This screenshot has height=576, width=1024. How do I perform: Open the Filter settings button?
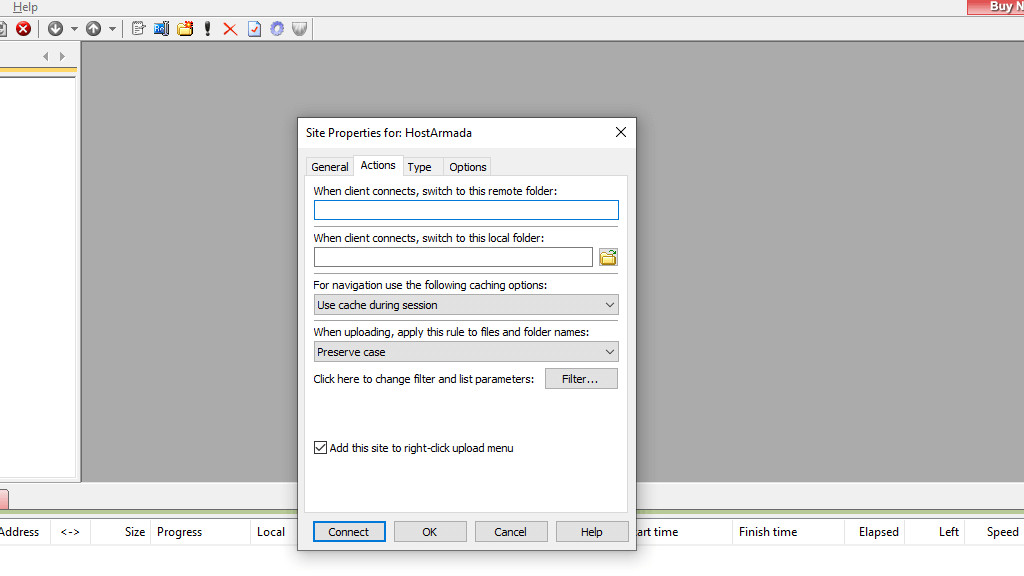point(581,378)
